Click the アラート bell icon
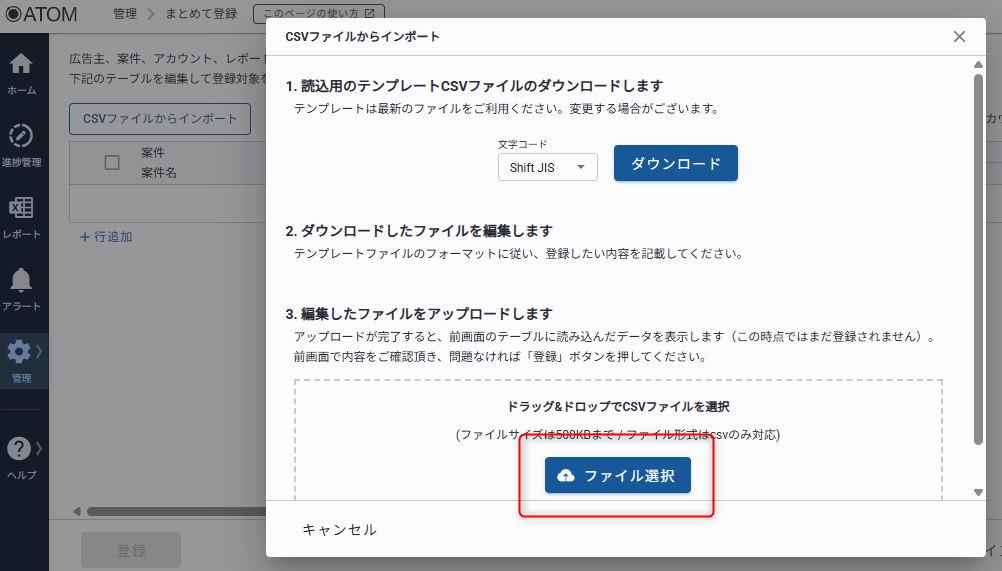The image size is (1002, 571). pyautogui.click(x=21, y=280)
